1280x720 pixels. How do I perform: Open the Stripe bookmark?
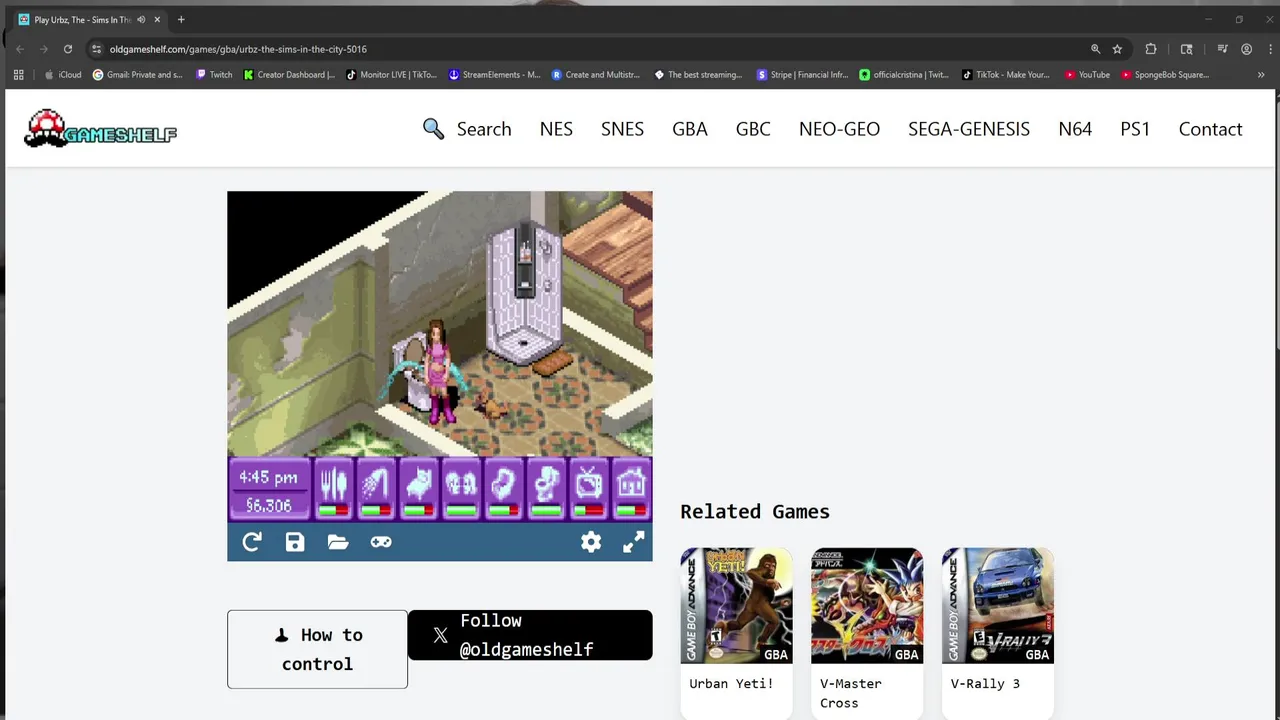point(802,75)
